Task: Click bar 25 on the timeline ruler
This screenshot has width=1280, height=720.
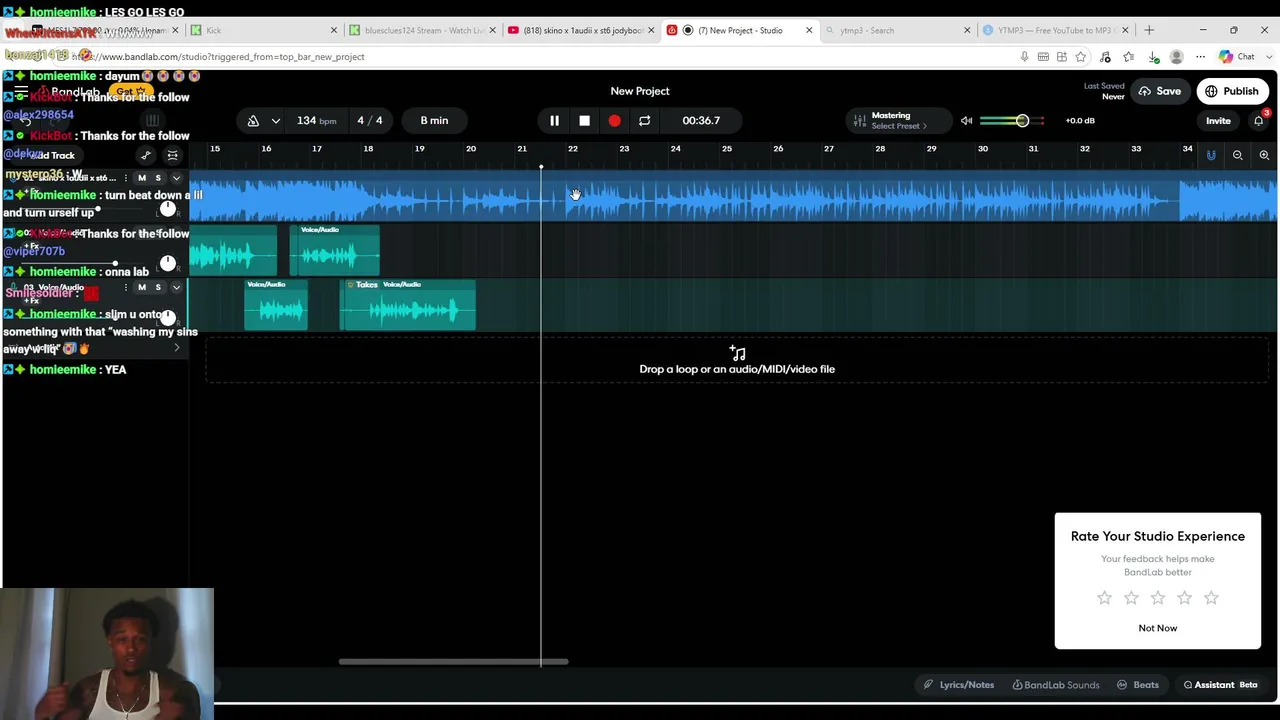Action: tap(727, 149)
